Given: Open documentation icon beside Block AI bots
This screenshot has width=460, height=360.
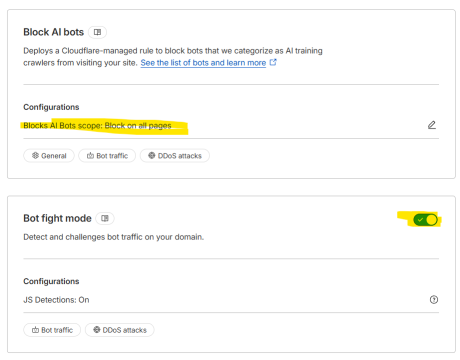Looking at the screenshot, I should pyautogui.click(x=97, y=32).
